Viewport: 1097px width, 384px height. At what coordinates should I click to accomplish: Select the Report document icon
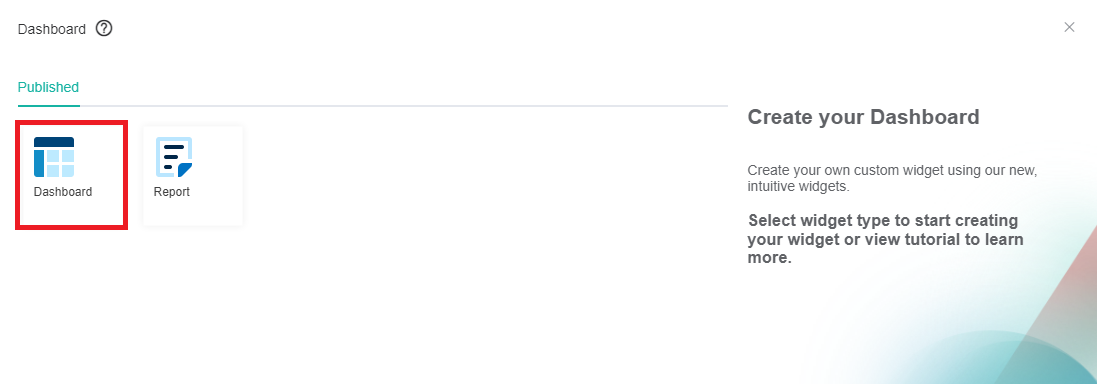point(174,157)
